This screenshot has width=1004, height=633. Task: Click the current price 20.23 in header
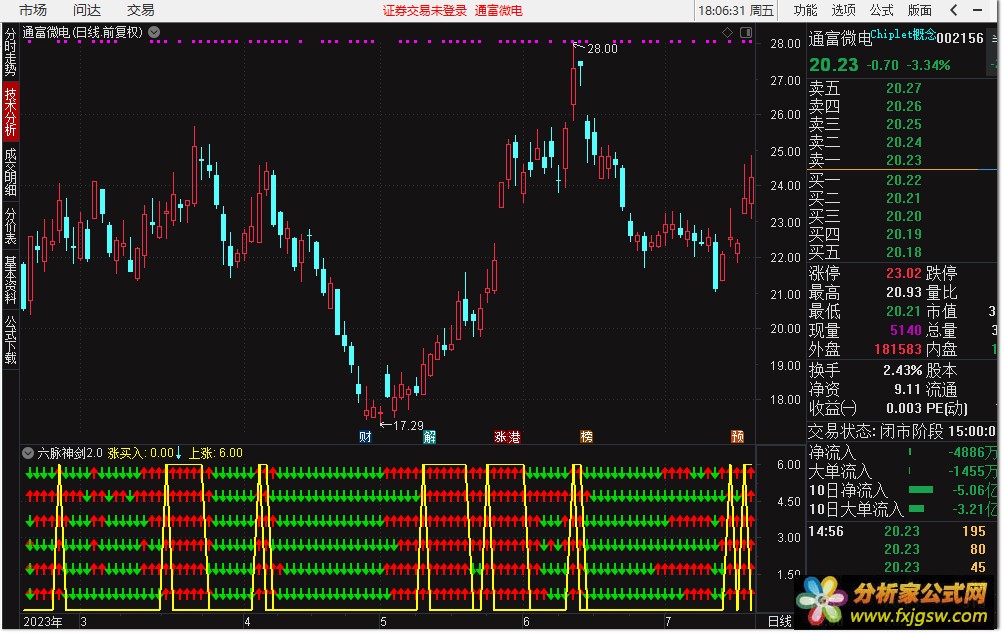pyautogui.click(x=833, y=65)
